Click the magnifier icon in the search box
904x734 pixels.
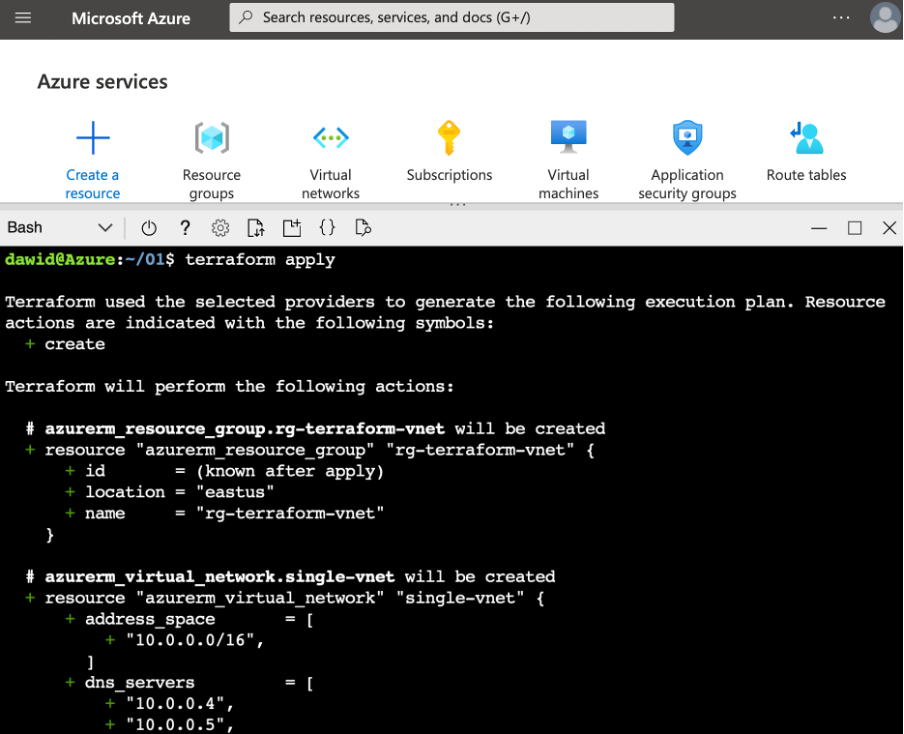tap(246, 17)
